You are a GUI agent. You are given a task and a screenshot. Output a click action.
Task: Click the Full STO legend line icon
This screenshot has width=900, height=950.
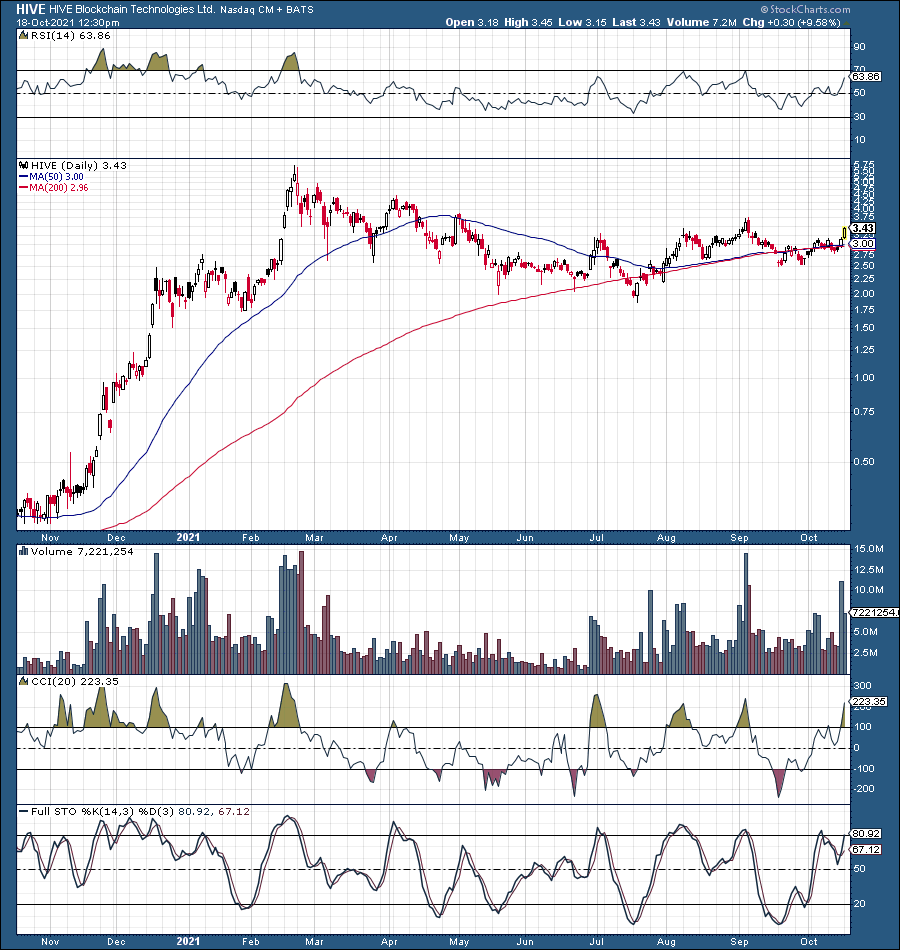pyautogui.click(x=24, y=811)
